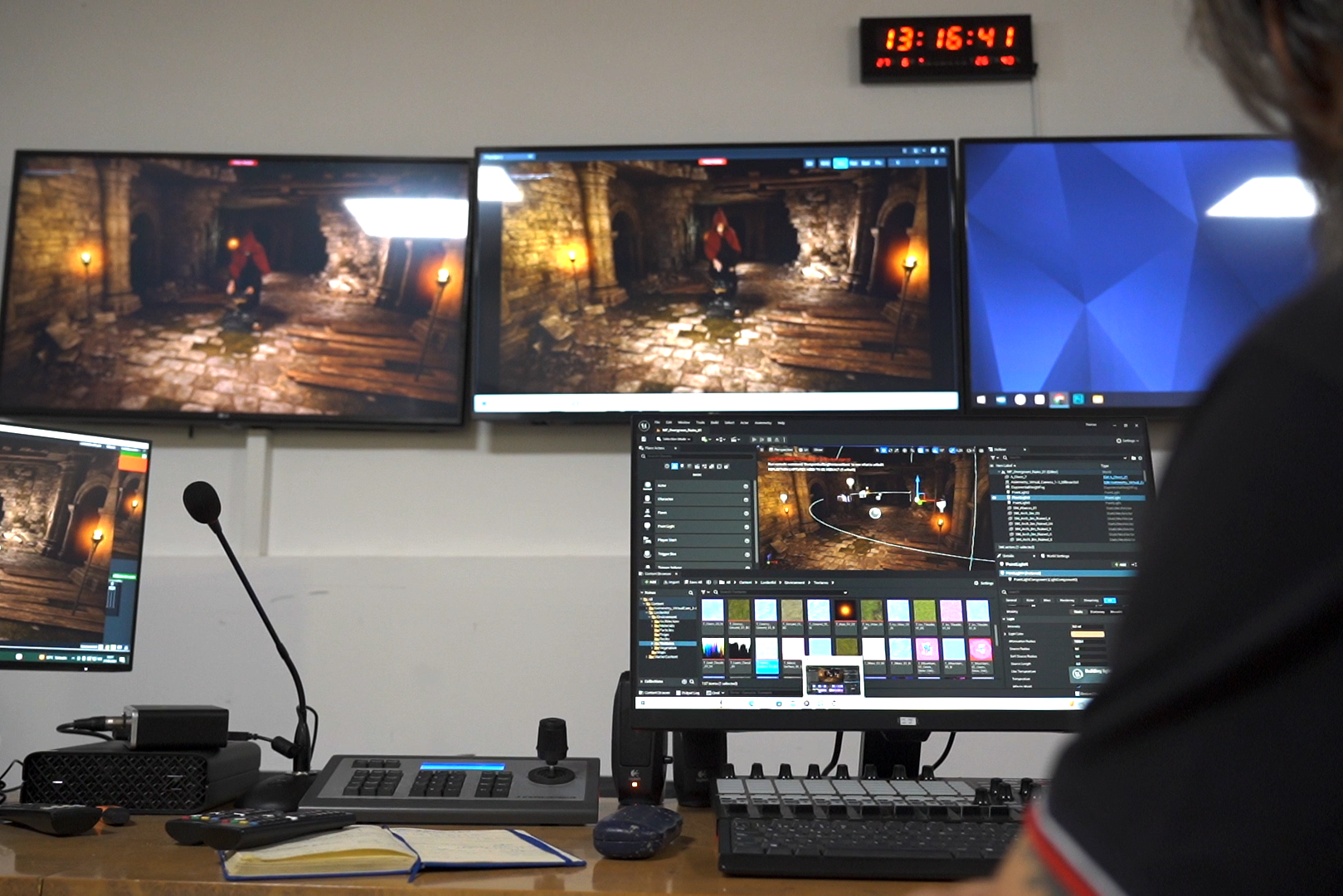Toggle the All filter in Details panel
Screen dimensions: 1343x896
(1109, 600)
